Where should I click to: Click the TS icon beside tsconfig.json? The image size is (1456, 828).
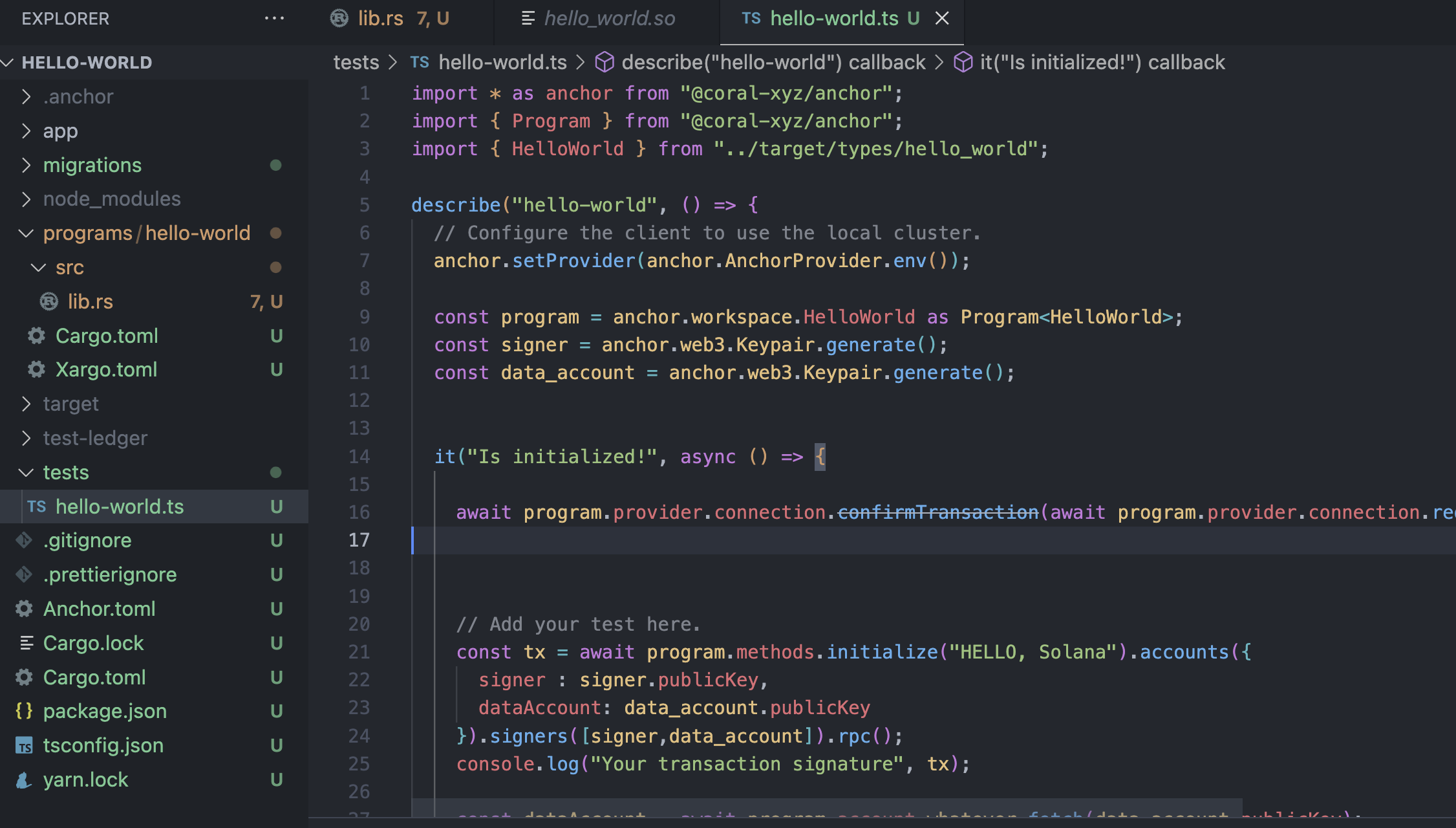pyautogui.click(x=24, y=745)
